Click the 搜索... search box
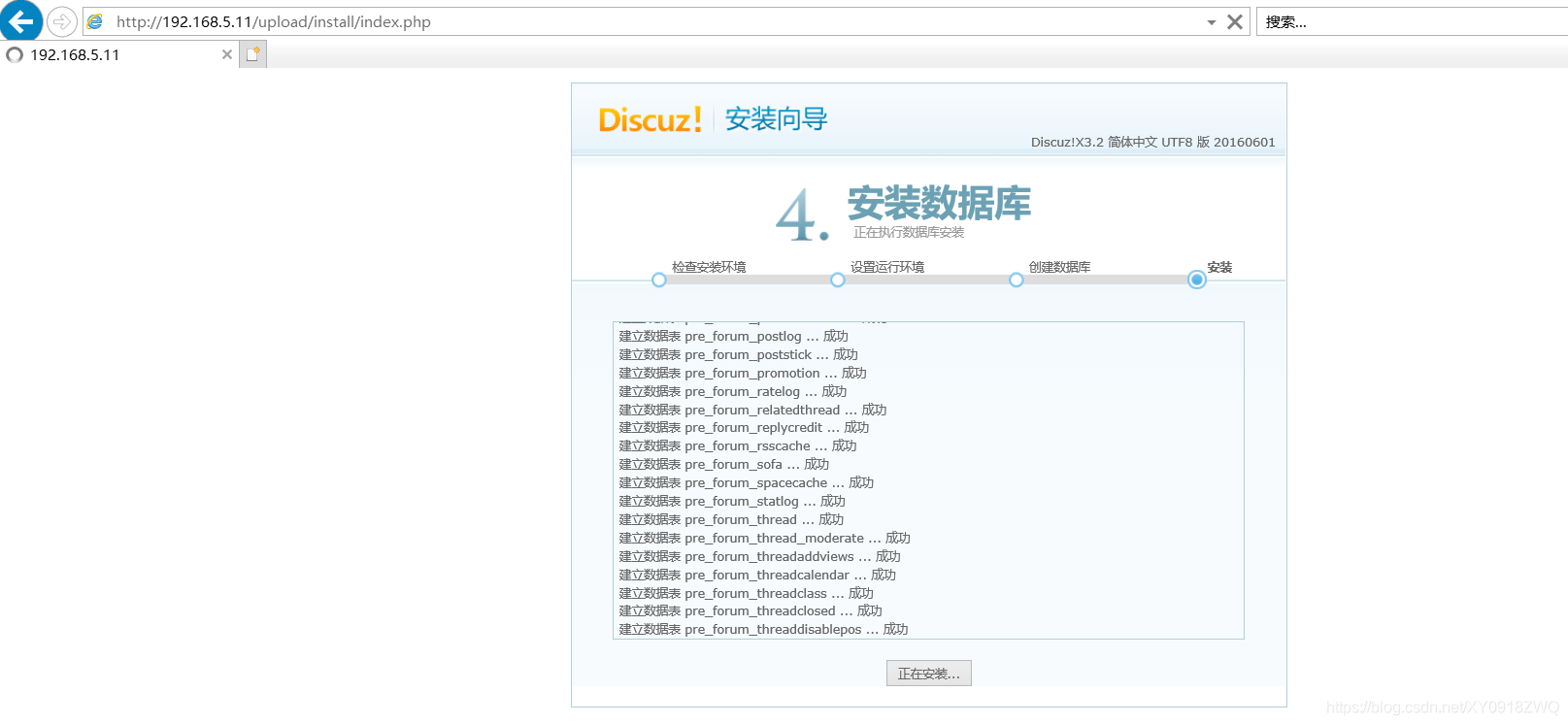Screen dimensions: 1568x725 (x=1413, y=21)
